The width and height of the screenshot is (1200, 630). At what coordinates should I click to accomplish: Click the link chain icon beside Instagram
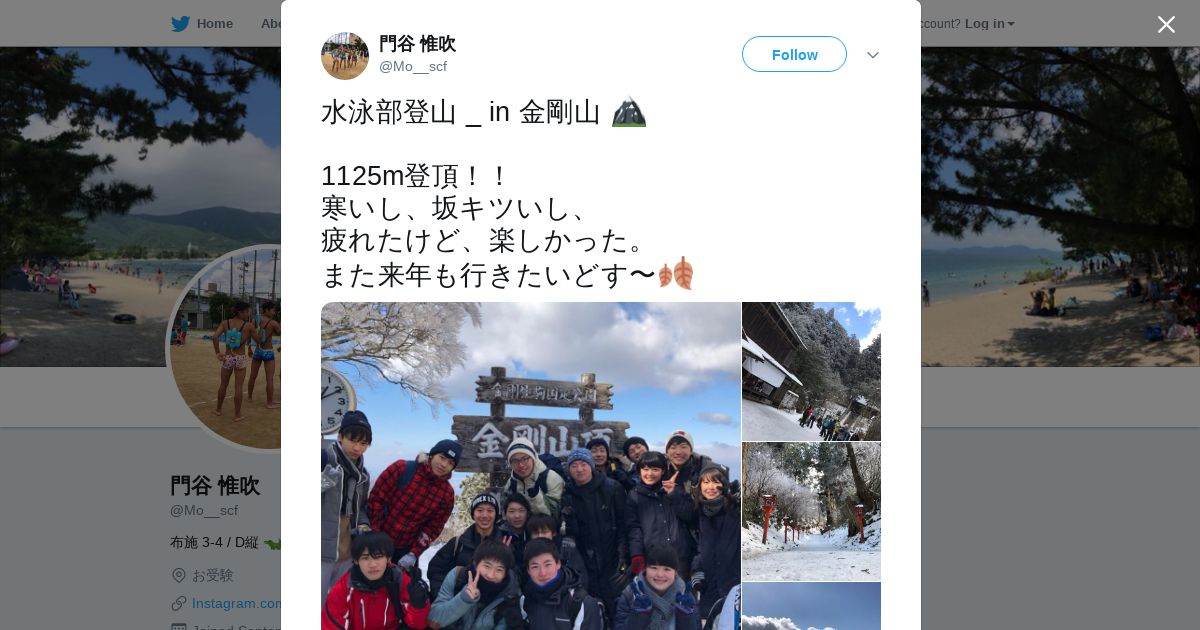pyautogui.click(x=179, y=603)
